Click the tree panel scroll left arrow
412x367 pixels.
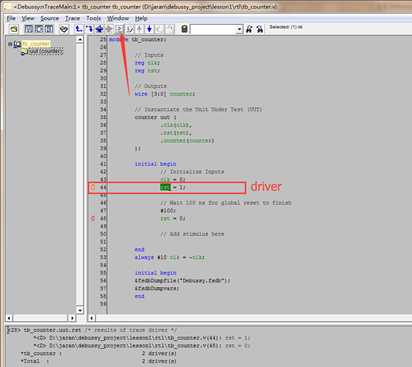[9, 318]
